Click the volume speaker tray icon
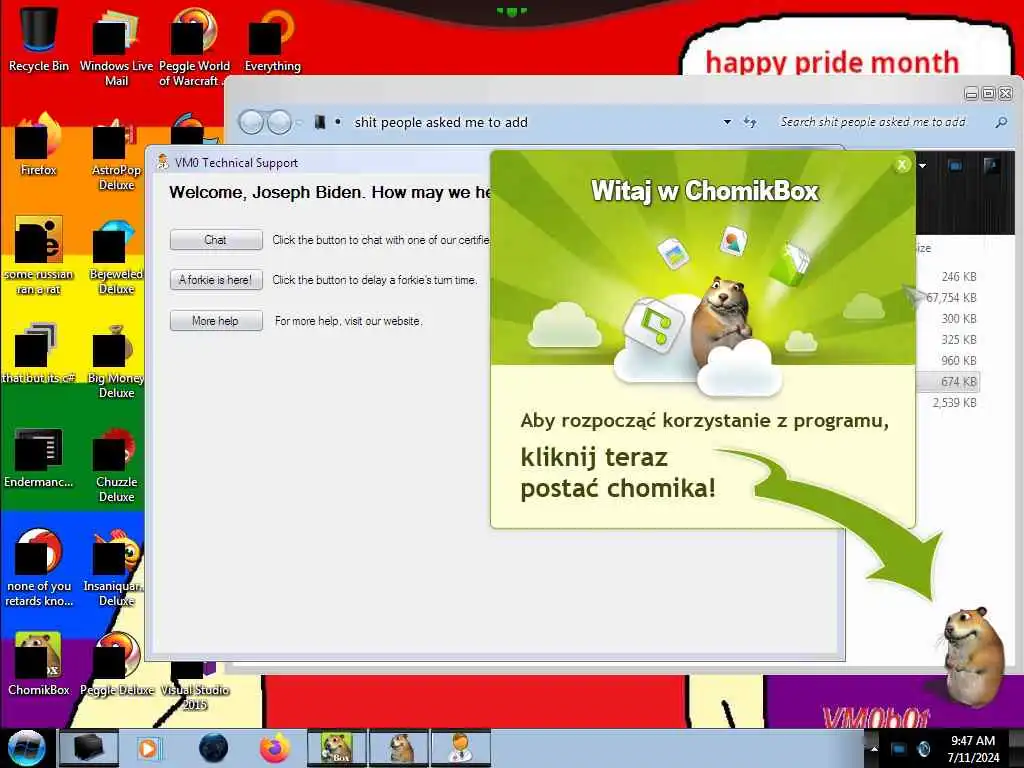The height and width of the screenshot is (768, 1024). click(924, 749)
